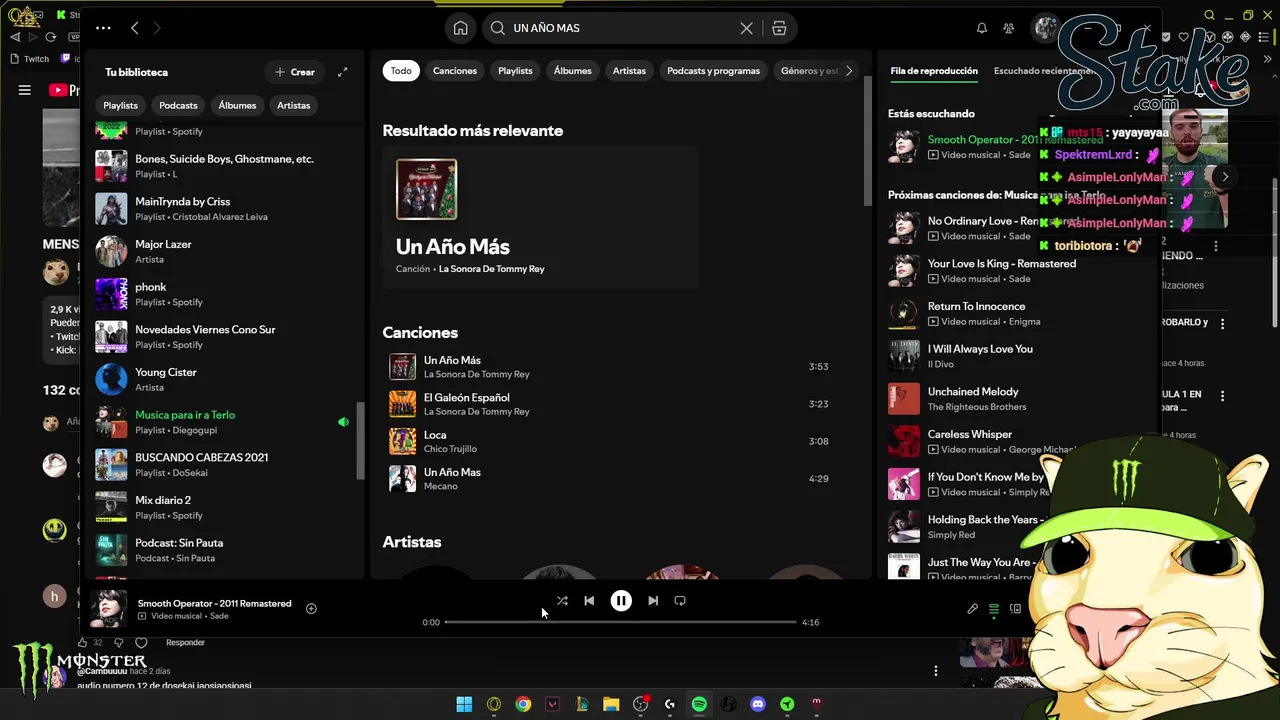Open Young Cister artist in library
Screen dimensions: 1280x720
[x=226, y=379]
